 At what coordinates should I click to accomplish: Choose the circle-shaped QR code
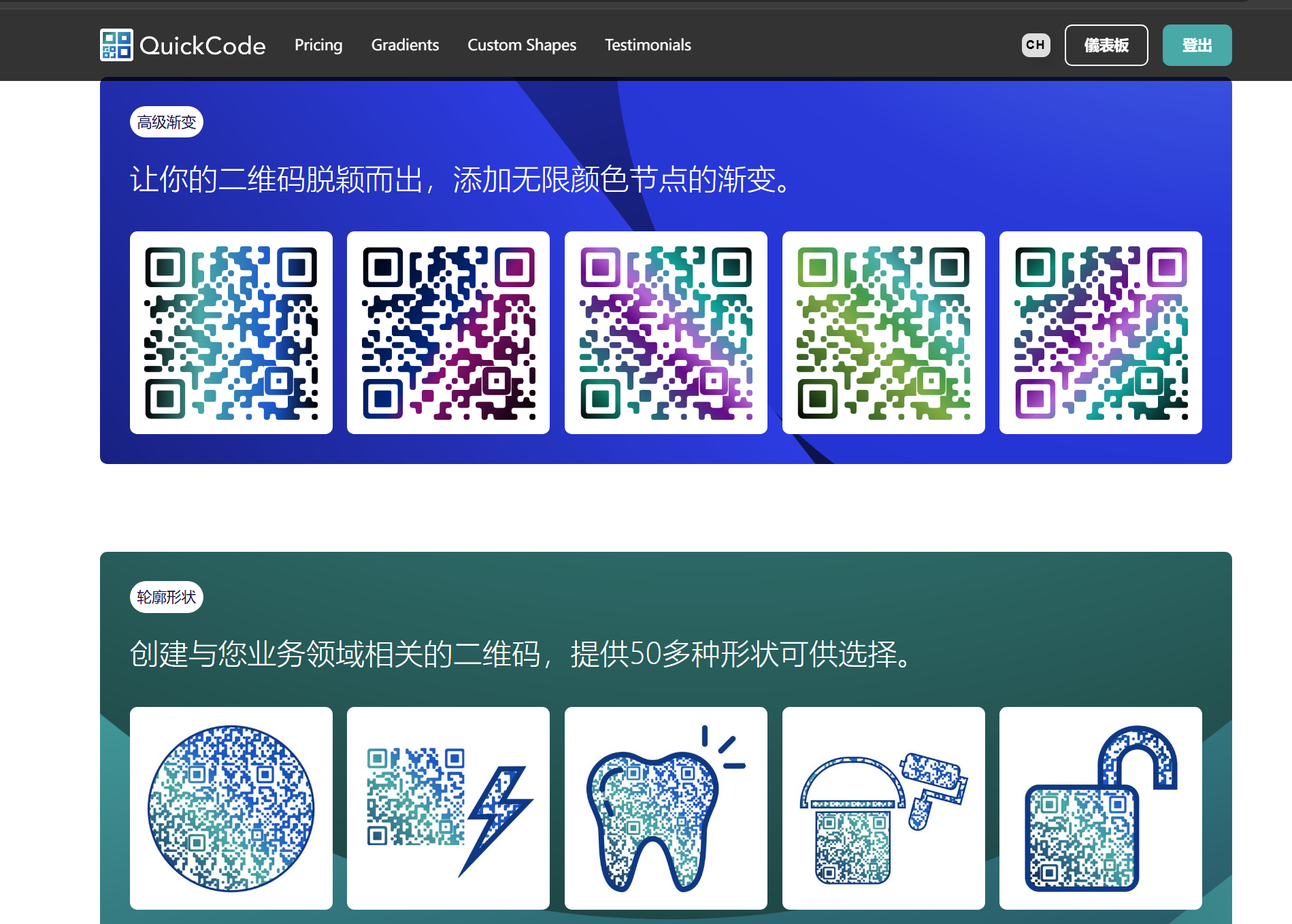coord(231,808)
